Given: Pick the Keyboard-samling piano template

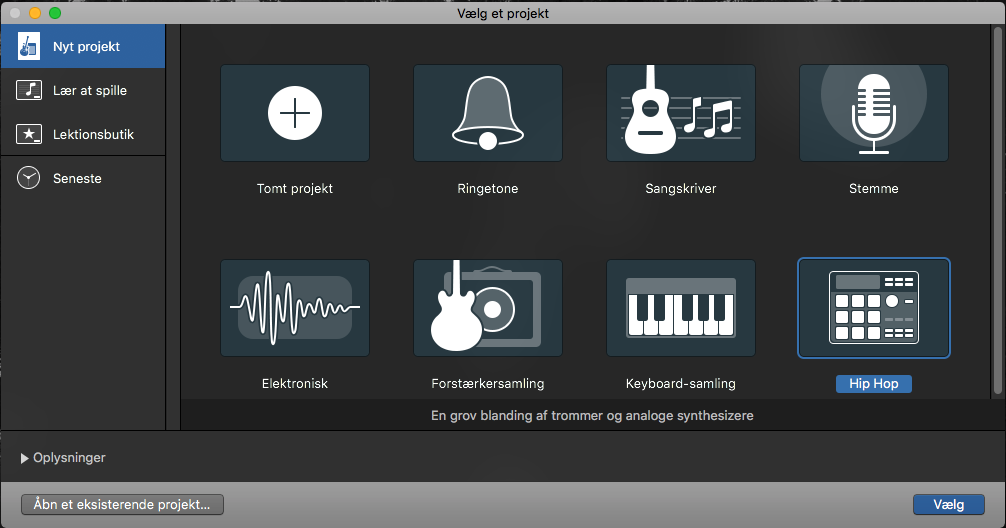Looking at the screenshot, I should pyautogui.click(x=681, y=308).
